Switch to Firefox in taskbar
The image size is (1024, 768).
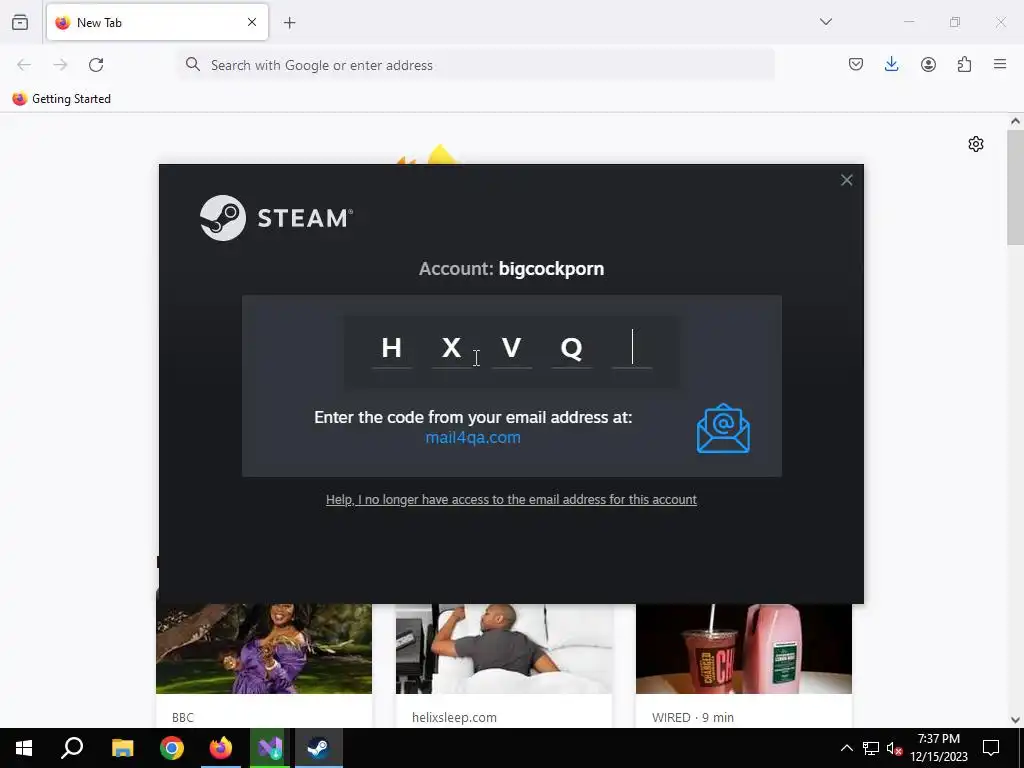click(221, 748)
